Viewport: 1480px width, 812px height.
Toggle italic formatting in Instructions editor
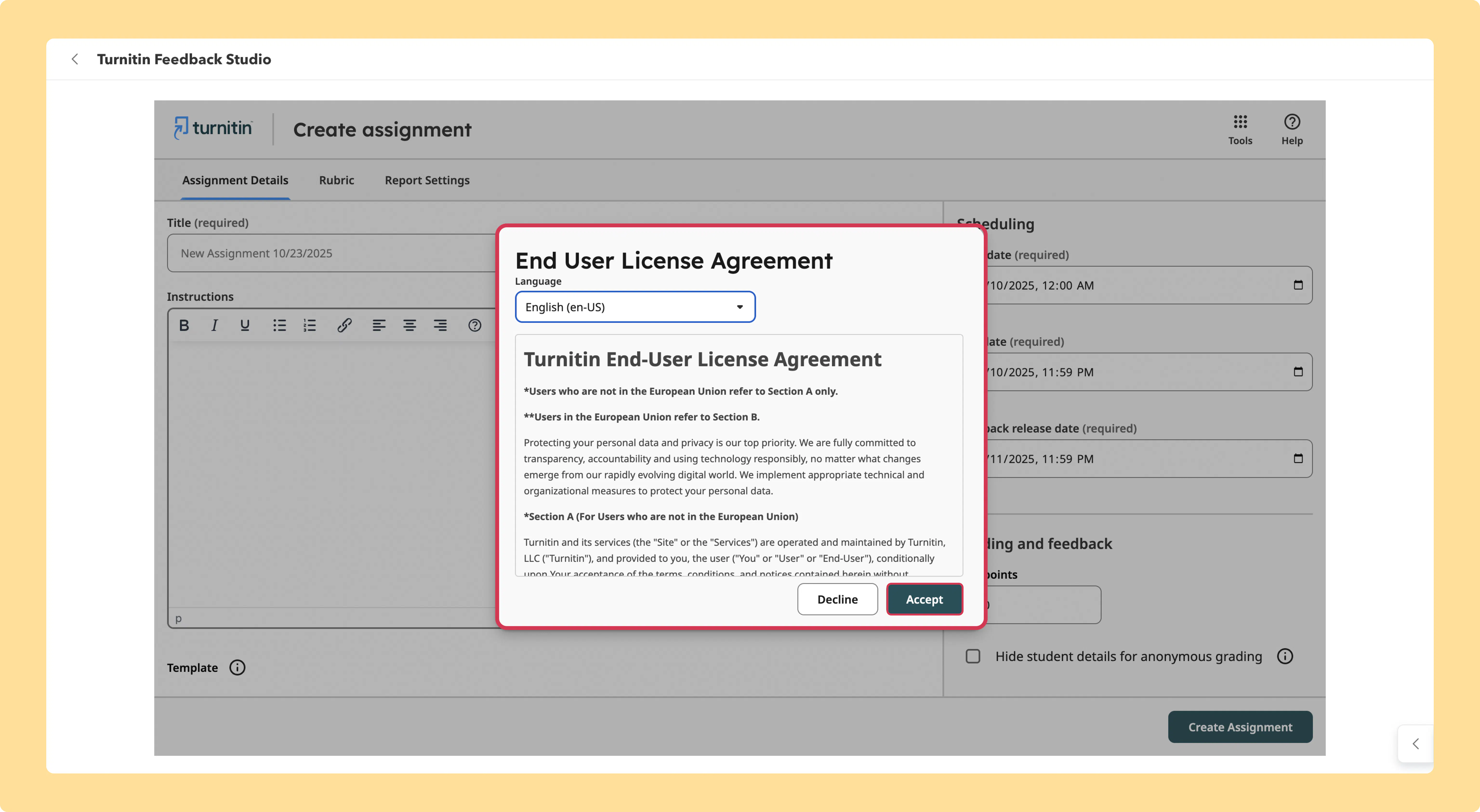214,326
